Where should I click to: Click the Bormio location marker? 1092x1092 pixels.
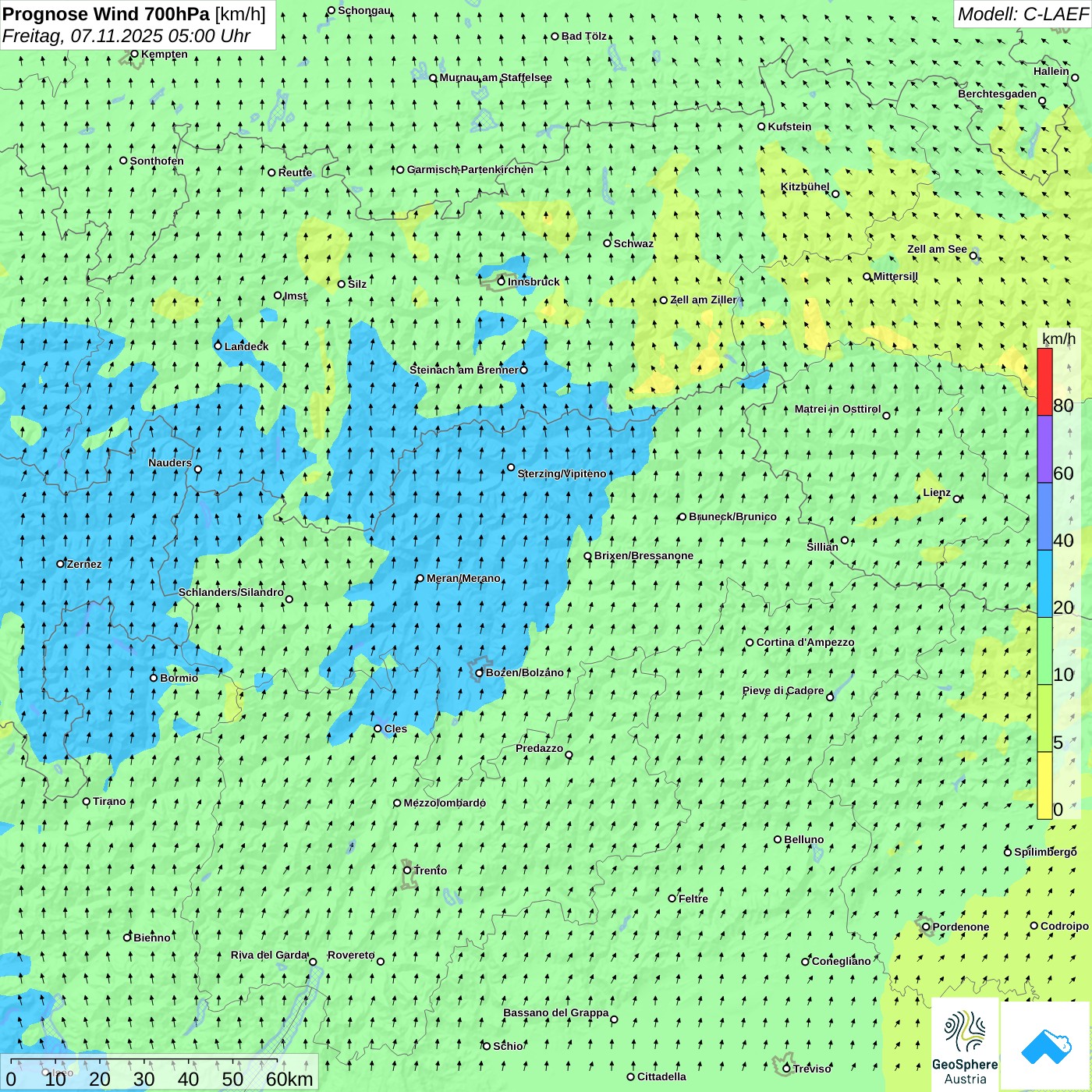point(154,678)
